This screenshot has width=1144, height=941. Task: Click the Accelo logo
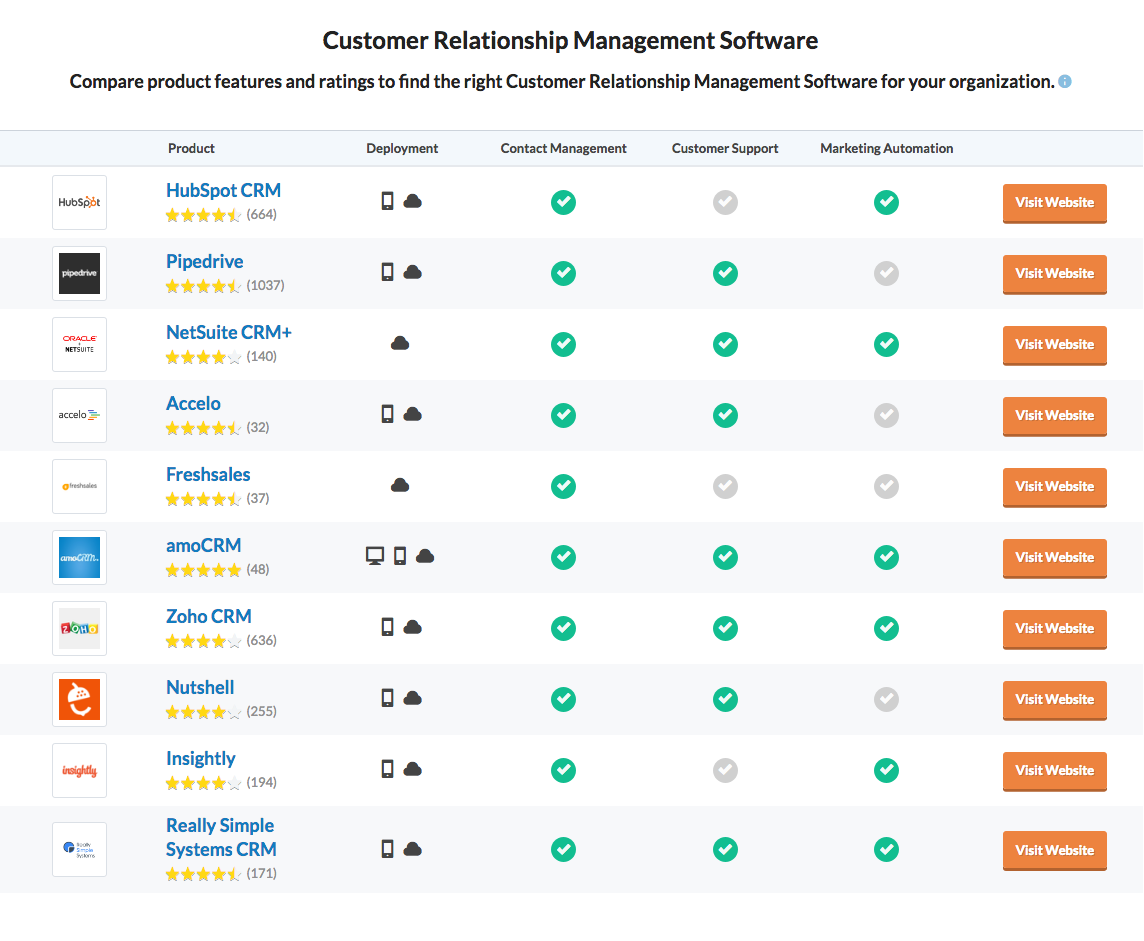pyautogui.click(x=79, y=415)
